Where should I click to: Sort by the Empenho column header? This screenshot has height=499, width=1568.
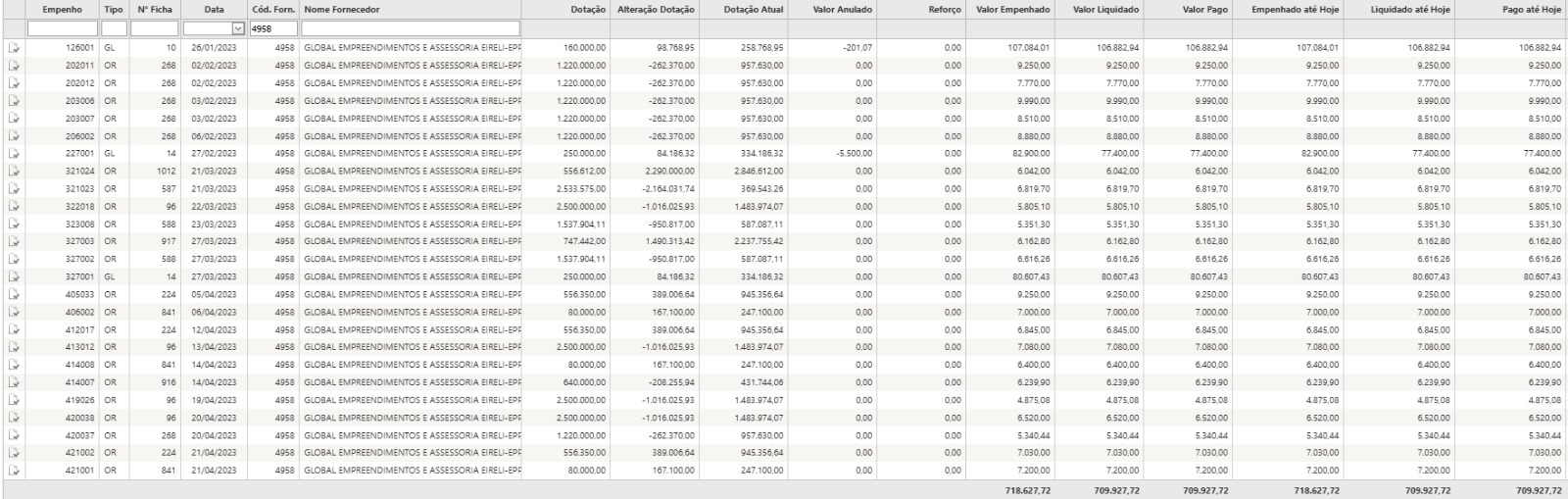pyautogui.click(x=62, y=10)
